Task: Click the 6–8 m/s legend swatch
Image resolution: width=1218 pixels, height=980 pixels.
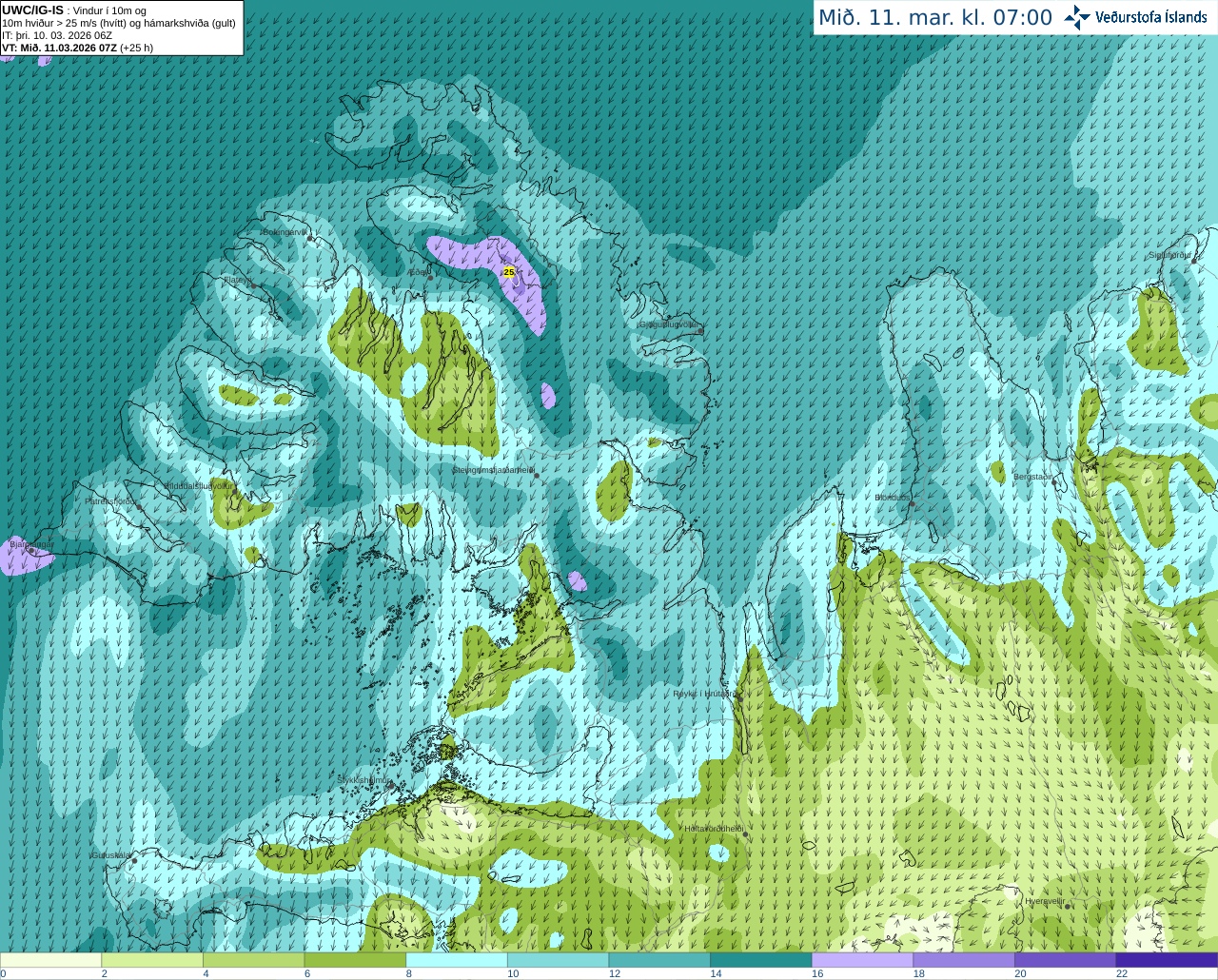Action: [355, 960]
